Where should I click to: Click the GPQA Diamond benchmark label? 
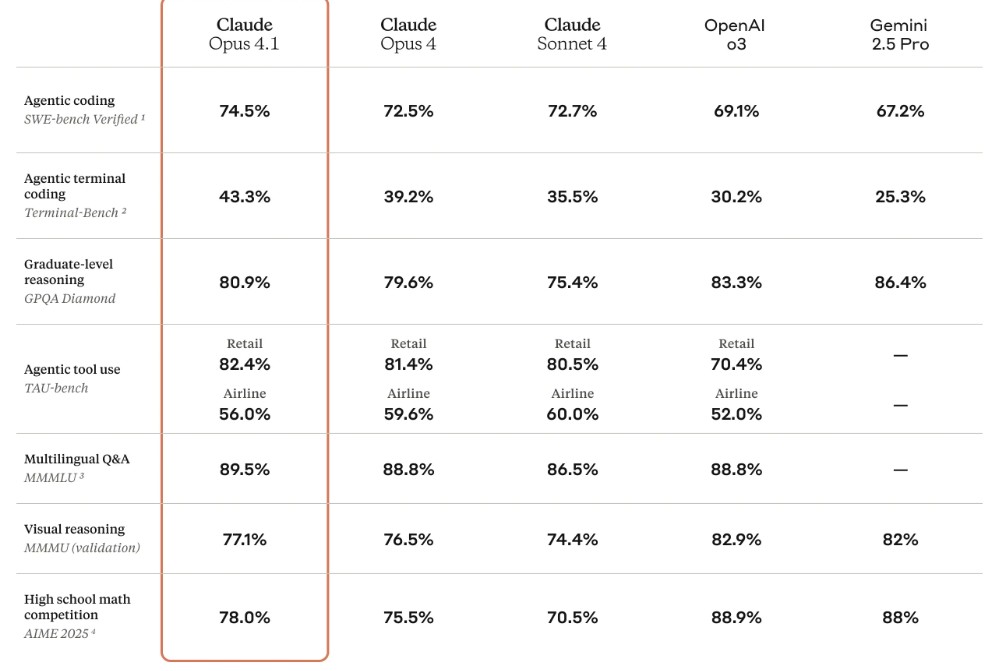(x=70, y=299)
